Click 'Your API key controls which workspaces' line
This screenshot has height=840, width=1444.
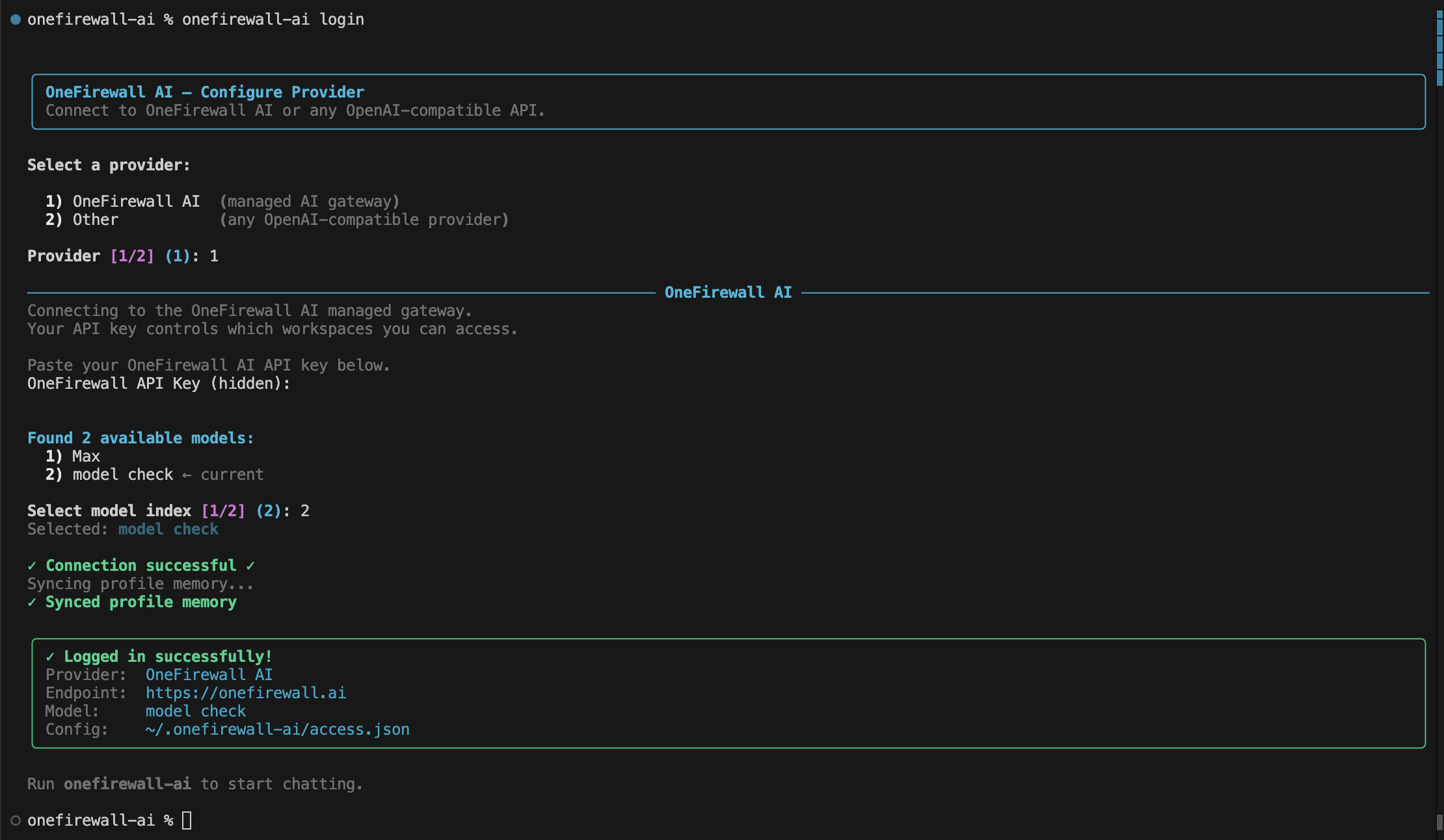tap(273, 329)
